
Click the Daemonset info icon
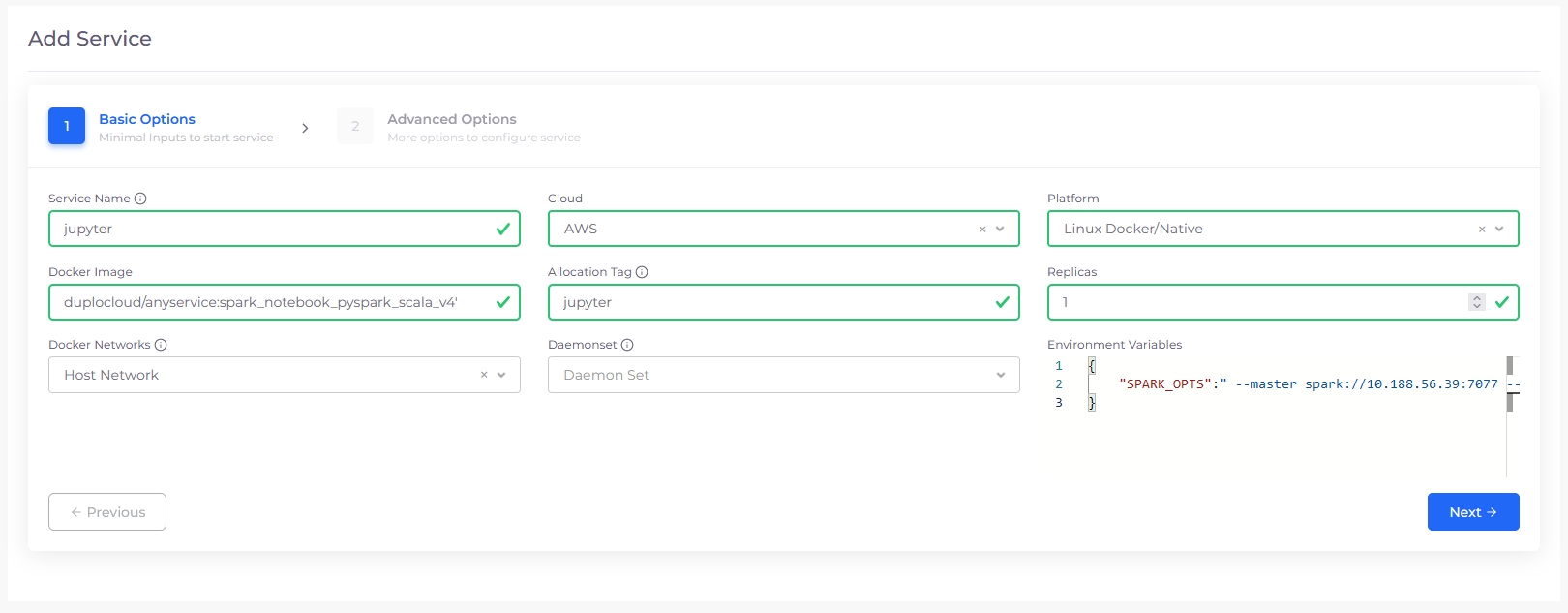click(x=627, y=345)
